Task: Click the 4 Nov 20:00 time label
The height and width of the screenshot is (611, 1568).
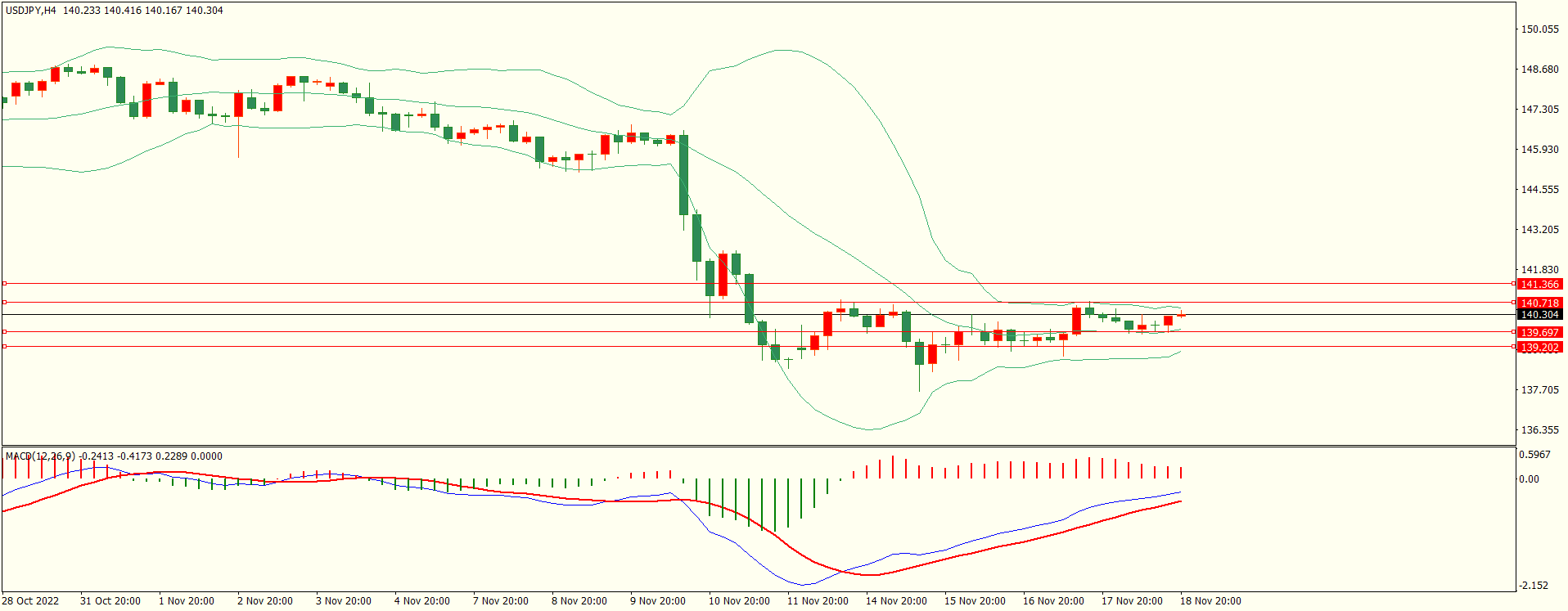Action: pos(422,601)
